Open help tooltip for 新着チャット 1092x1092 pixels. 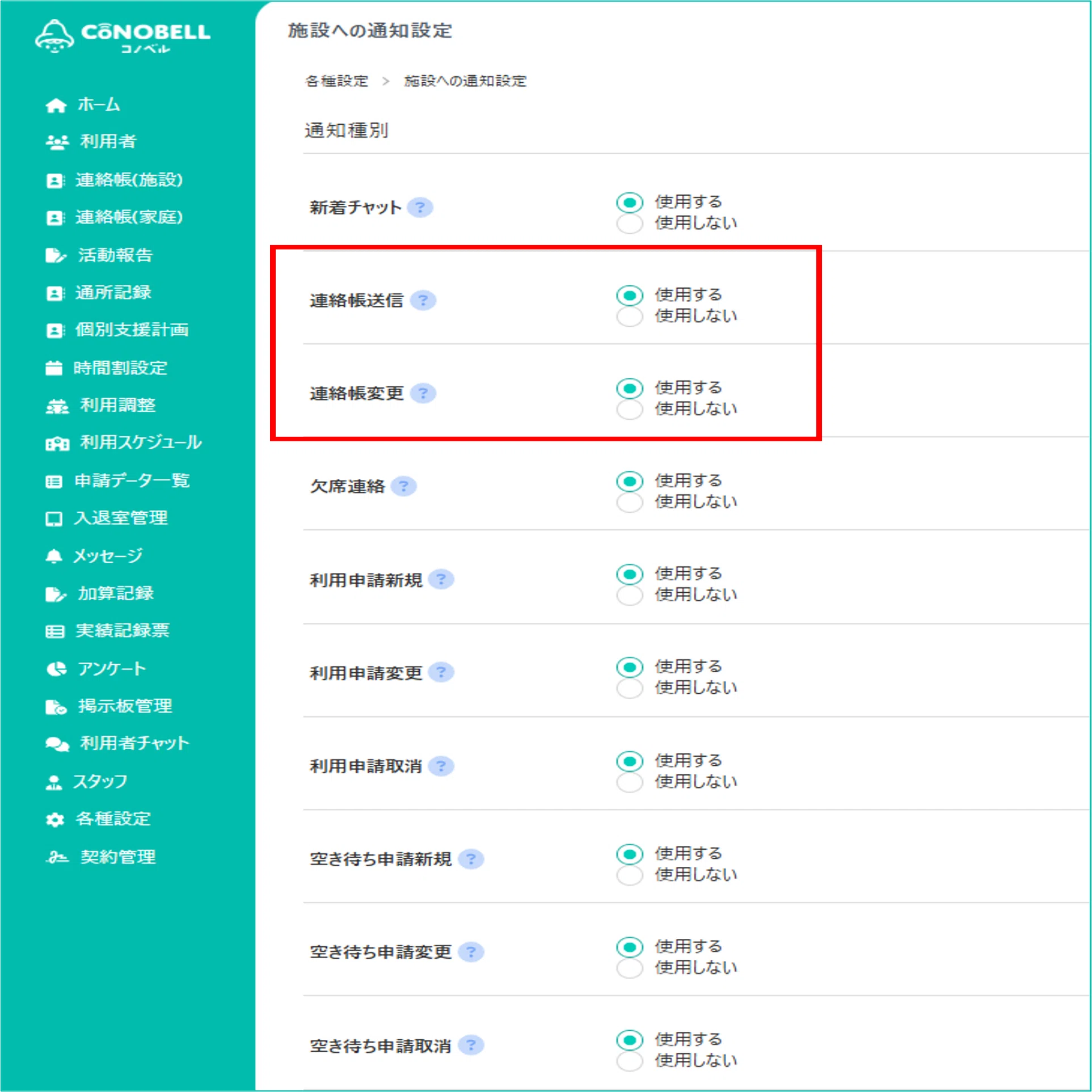pyautogui.click(x=420, y=208)
